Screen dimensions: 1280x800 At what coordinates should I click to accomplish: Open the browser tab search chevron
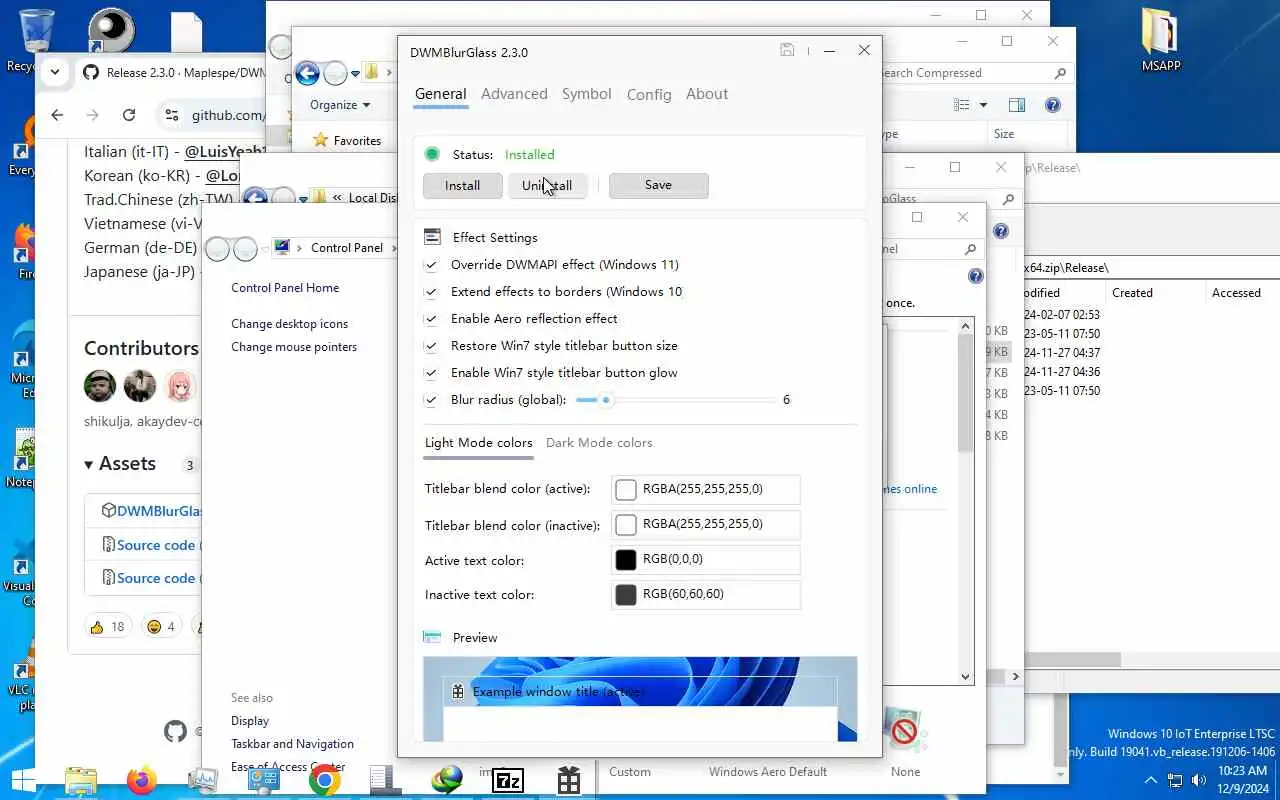tap(55, 72)
